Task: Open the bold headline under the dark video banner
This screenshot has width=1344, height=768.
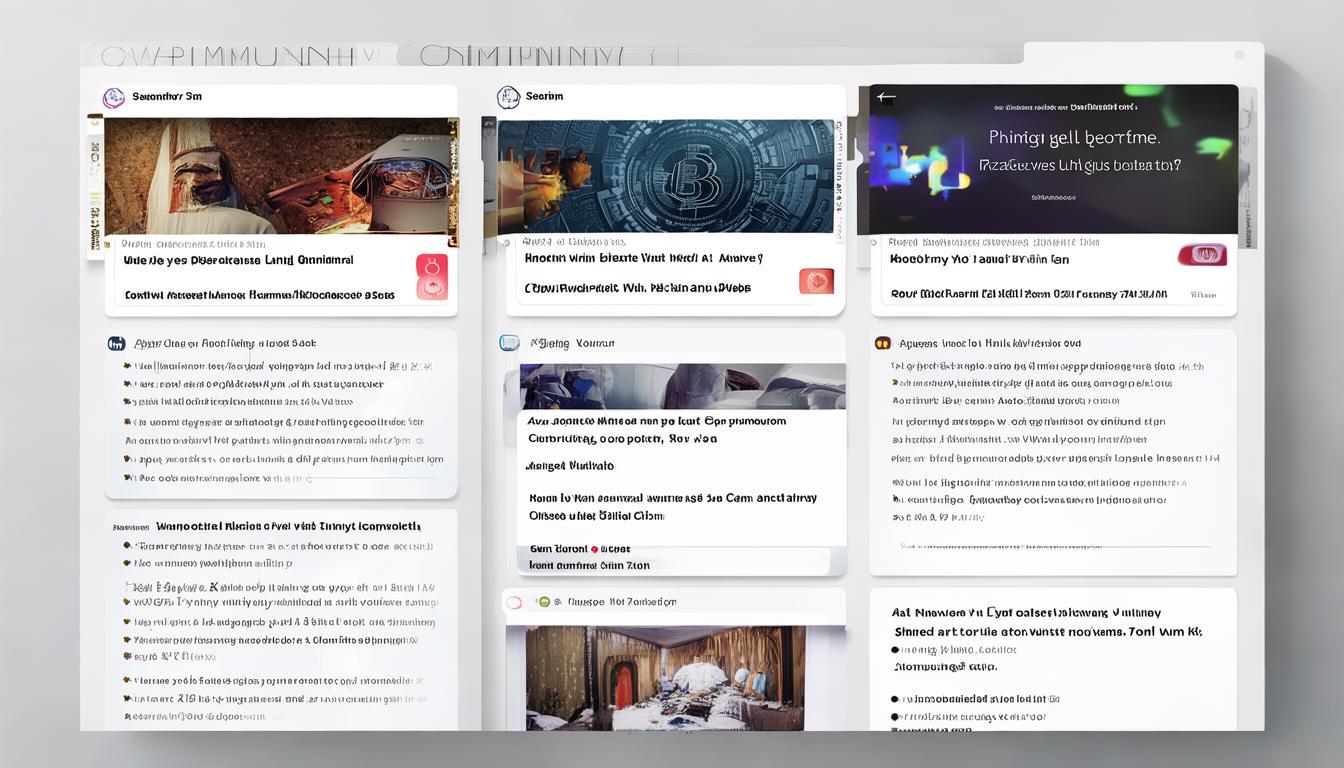Action: pos(979,259)
